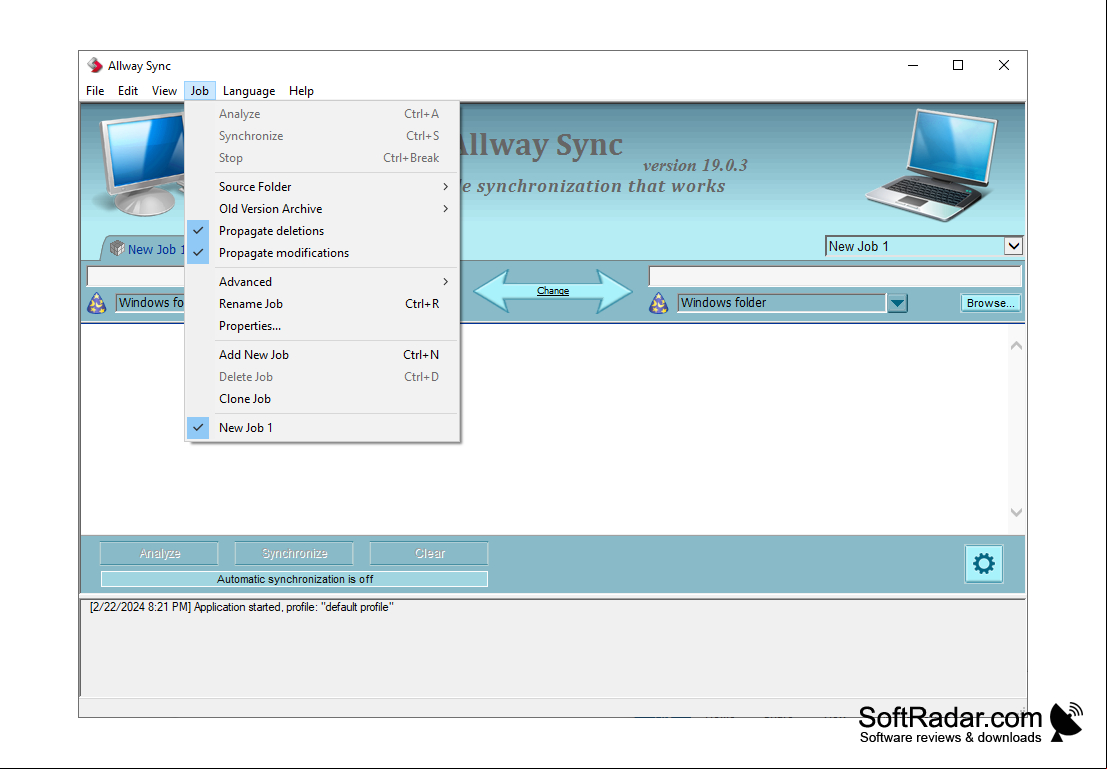Switch to the New Job 1 tab
The height and width of the screenshot is (769, 1107).
[148, 249]
